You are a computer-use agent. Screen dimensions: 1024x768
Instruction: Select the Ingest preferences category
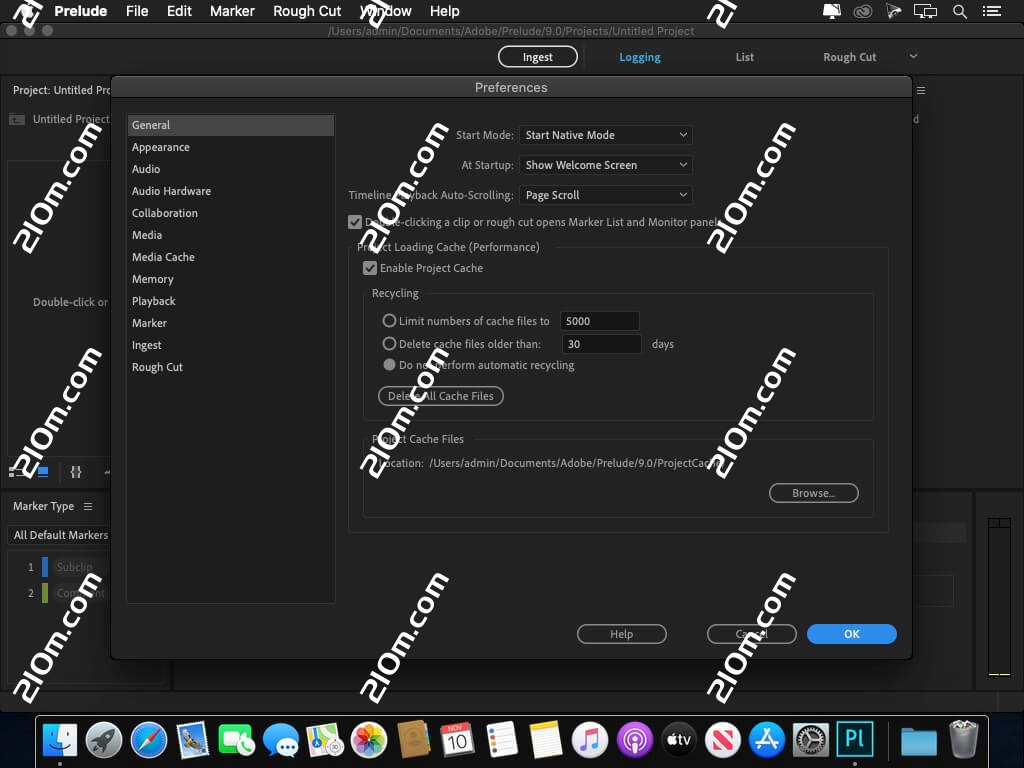[231, 345]
